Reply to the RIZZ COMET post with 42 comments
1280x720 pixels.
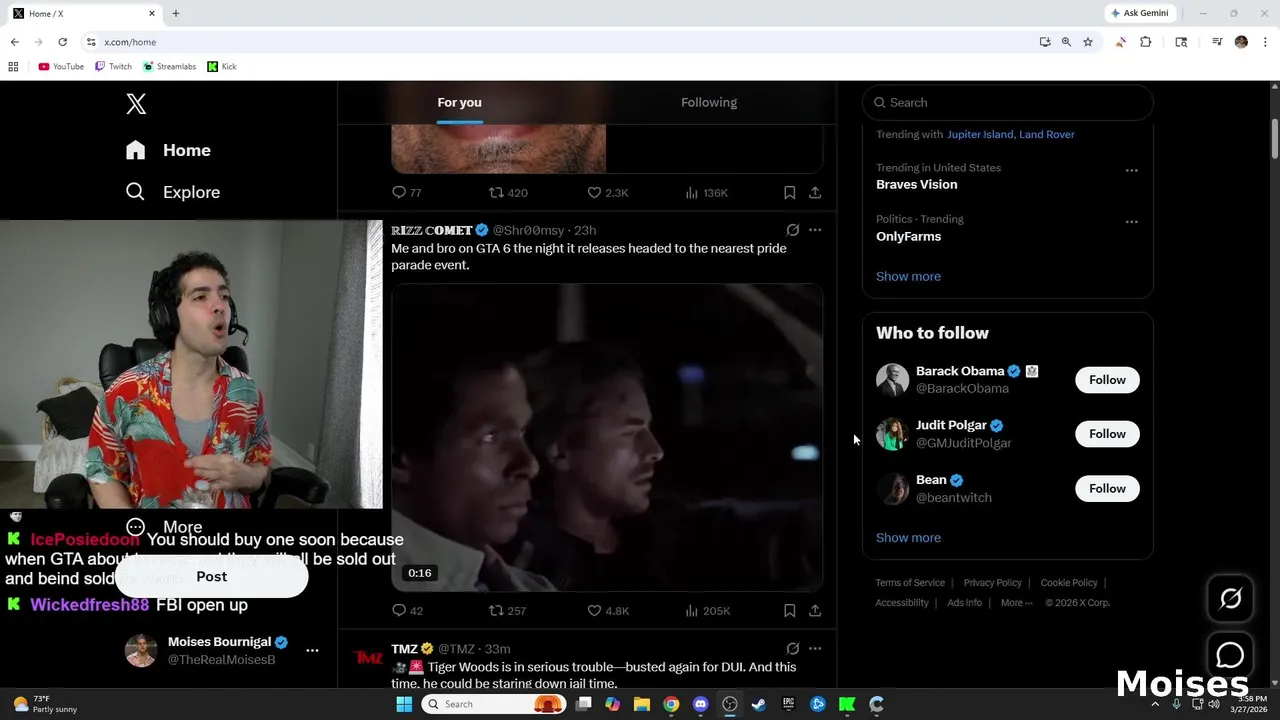click(x=399, y=610)
